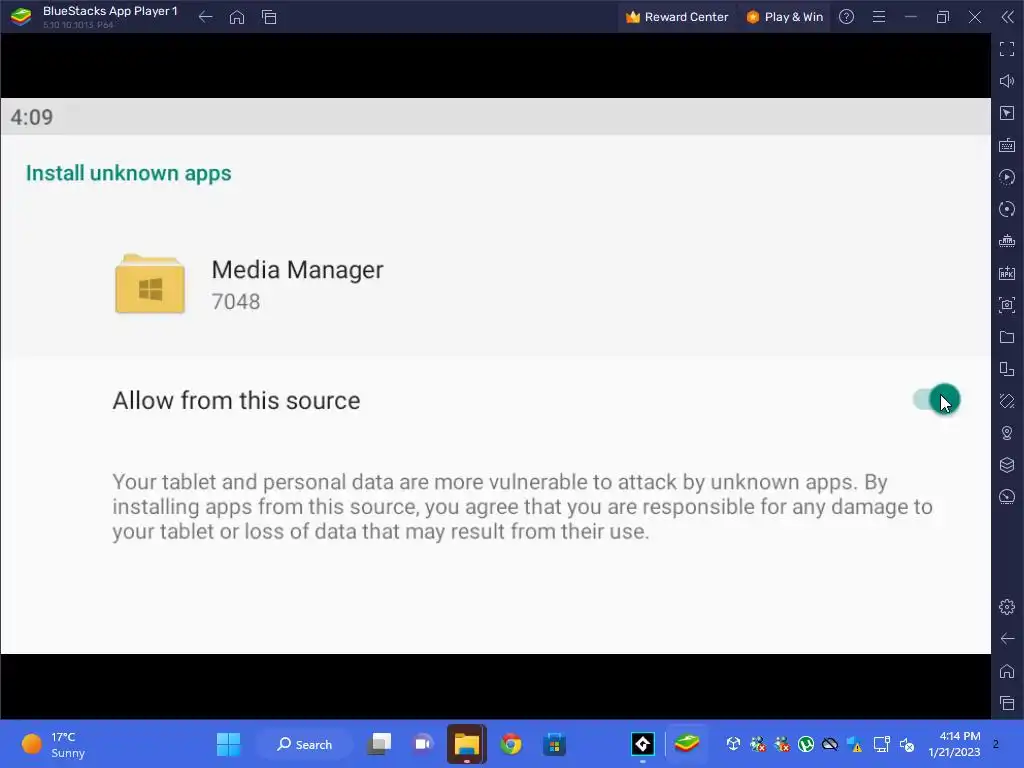The height and width of the screenshot is (768, 1024).
Task: Click the vulnerability warning paragraph
Action: [522, 506]
